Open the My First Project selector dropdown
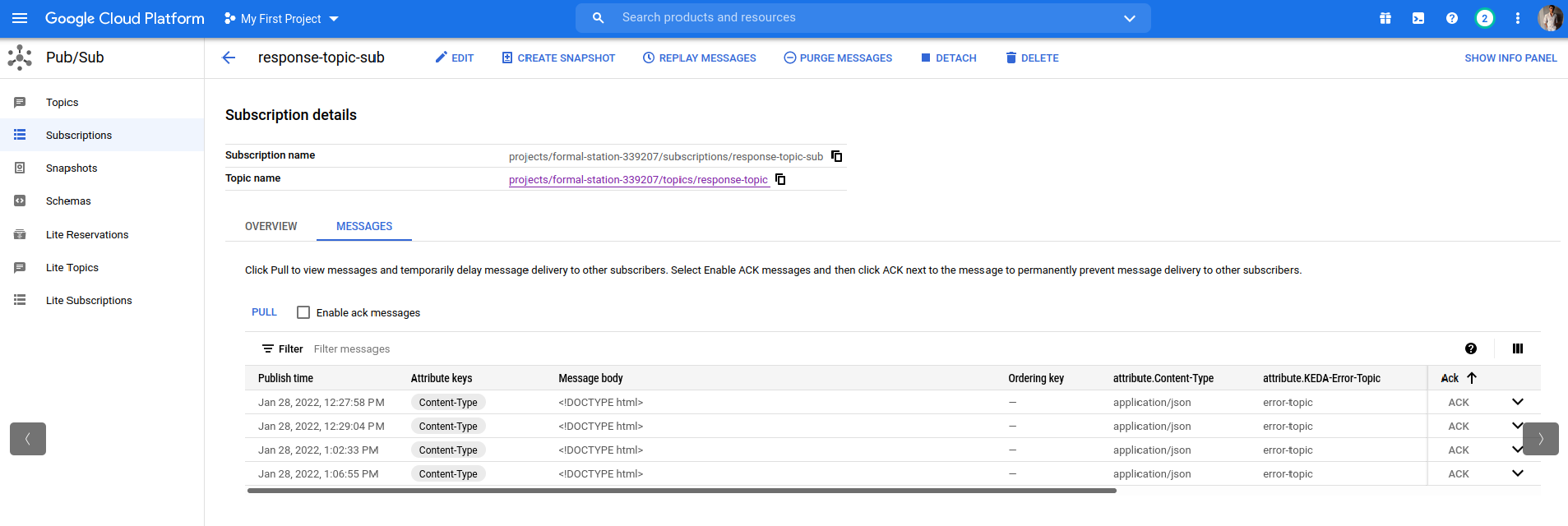This screenshot has width=1568, height=526. tap(281, 18)
